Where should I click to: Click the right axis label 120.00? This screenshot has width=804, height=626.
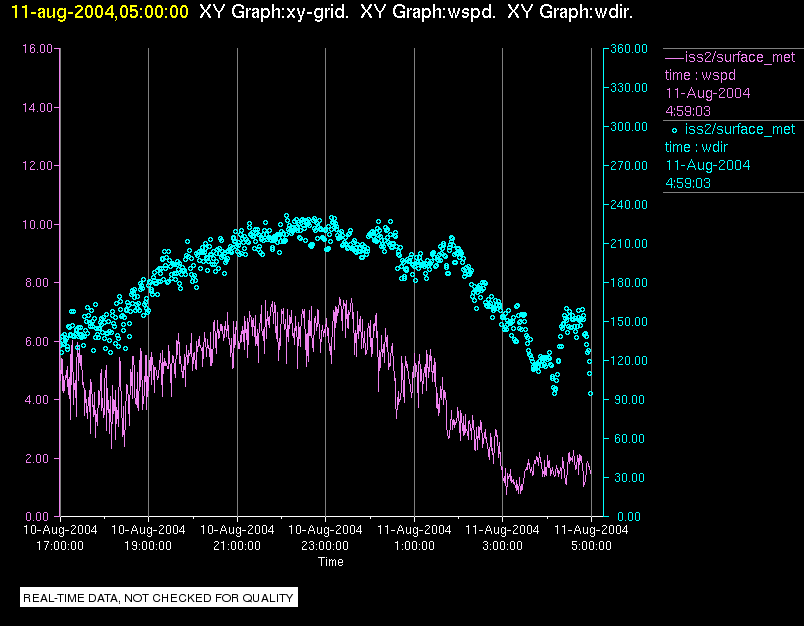click(629, 360)
